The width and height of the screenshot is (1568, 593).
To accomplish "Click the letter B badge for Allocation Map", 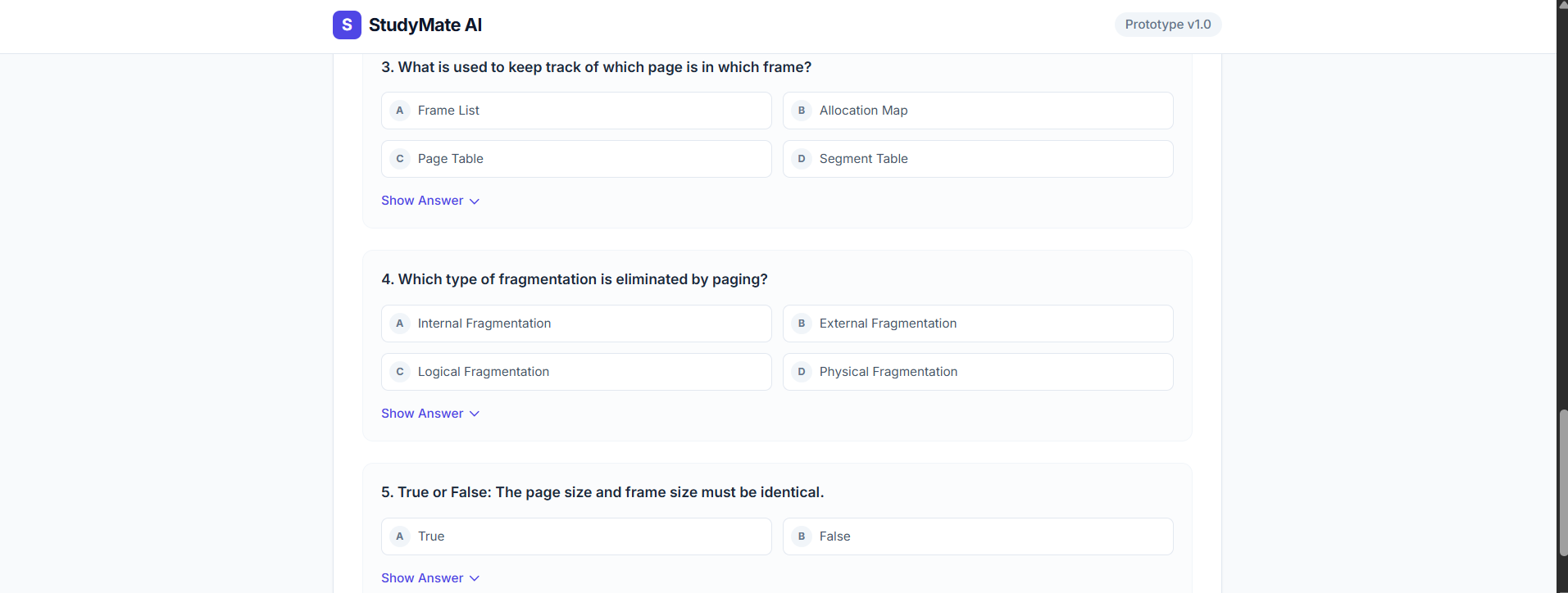I will coord(802,111).
